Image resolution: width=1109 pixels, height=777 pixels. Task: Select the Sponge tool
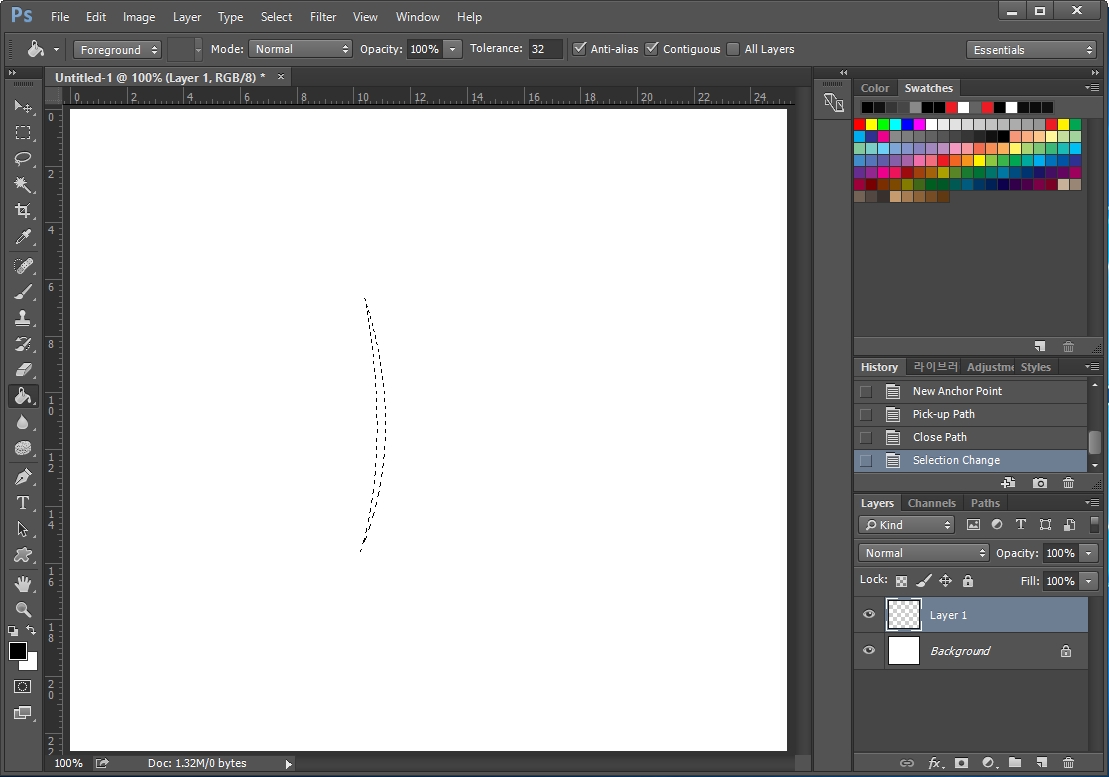23,448
